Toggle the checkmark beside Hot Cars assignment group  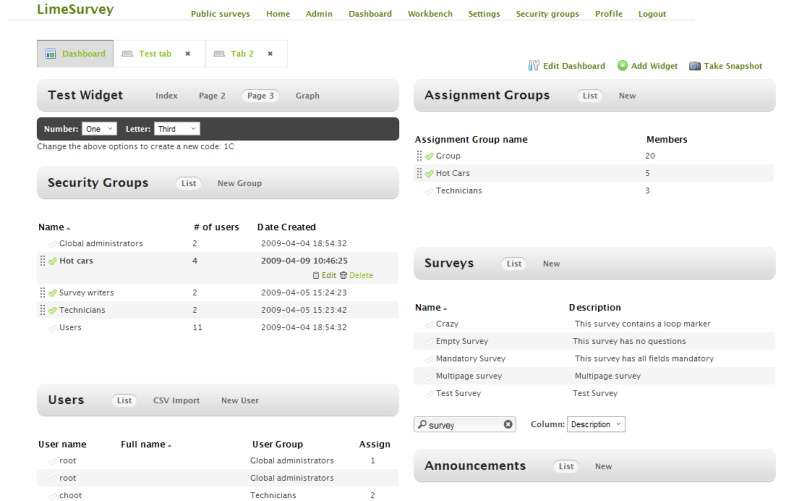pyautogui.click(x=429, y=174)
